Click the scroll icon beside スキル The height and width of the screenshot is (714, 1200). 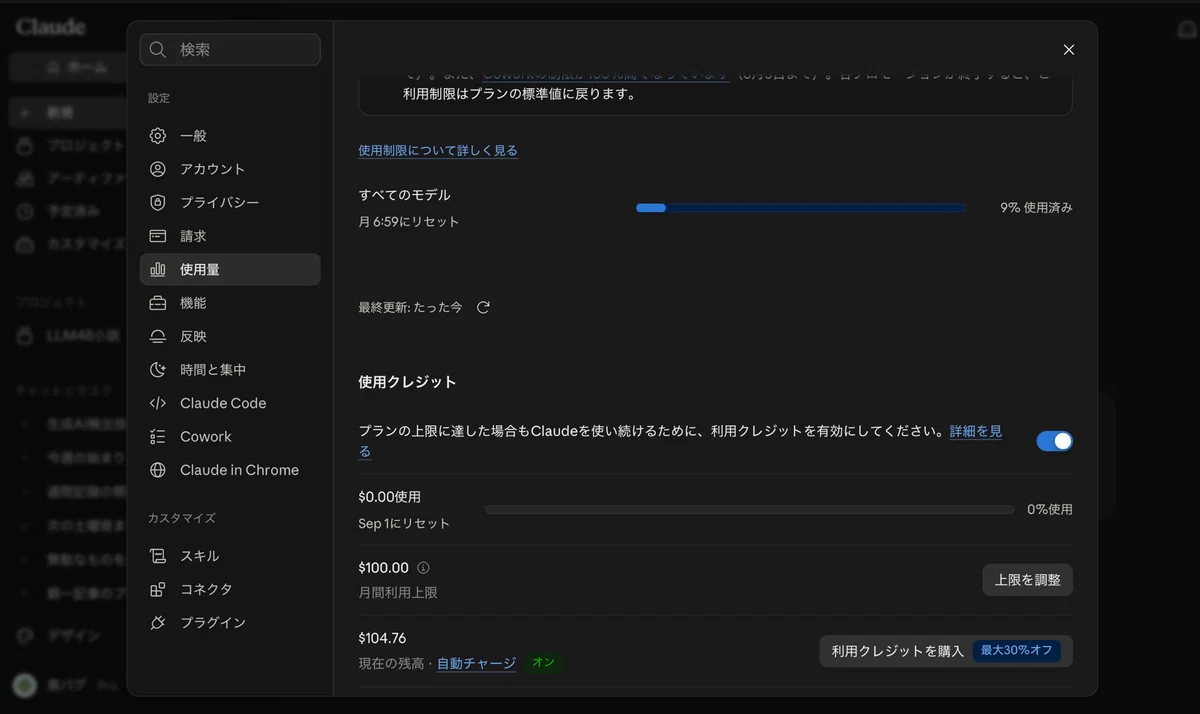pyautogui.click(x=158, y=556)
